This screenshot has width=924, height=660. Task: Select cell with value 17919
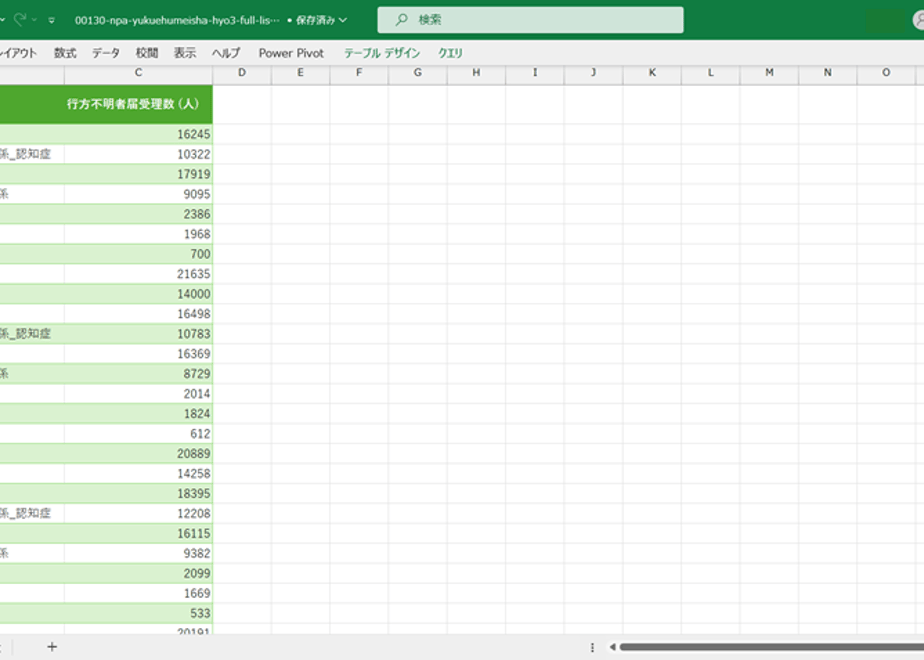click(x=138, y=174)
